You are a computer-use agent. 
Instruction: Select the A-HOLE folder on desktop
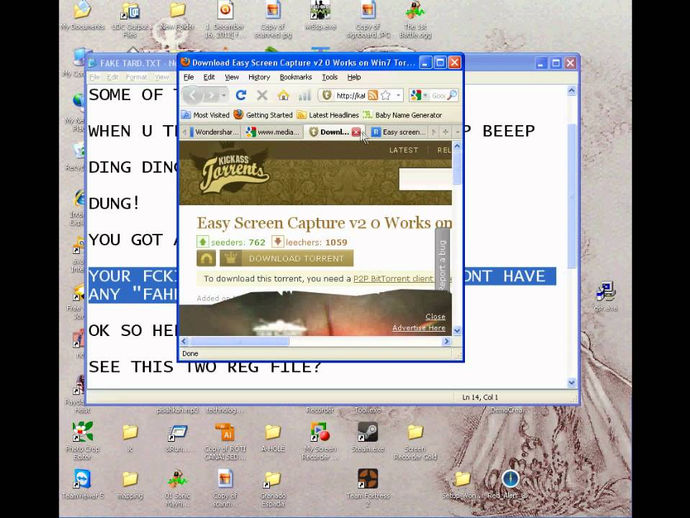(x=273, y=437)
